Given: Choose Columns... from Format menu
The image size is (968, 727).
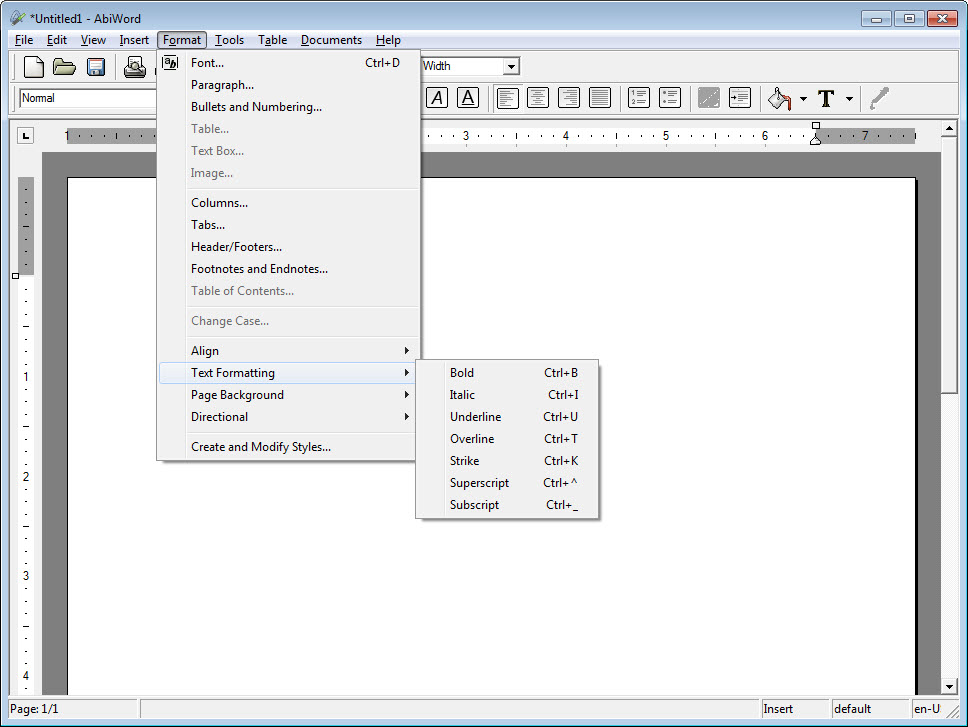Looking at the screenshot, I should click(289, 203).
